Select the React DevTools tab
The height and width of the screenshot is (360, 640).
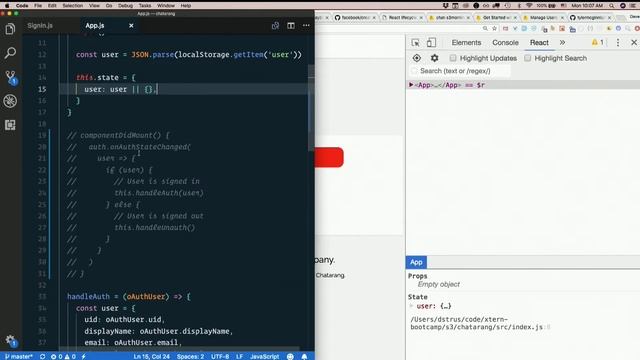[539, 42]
